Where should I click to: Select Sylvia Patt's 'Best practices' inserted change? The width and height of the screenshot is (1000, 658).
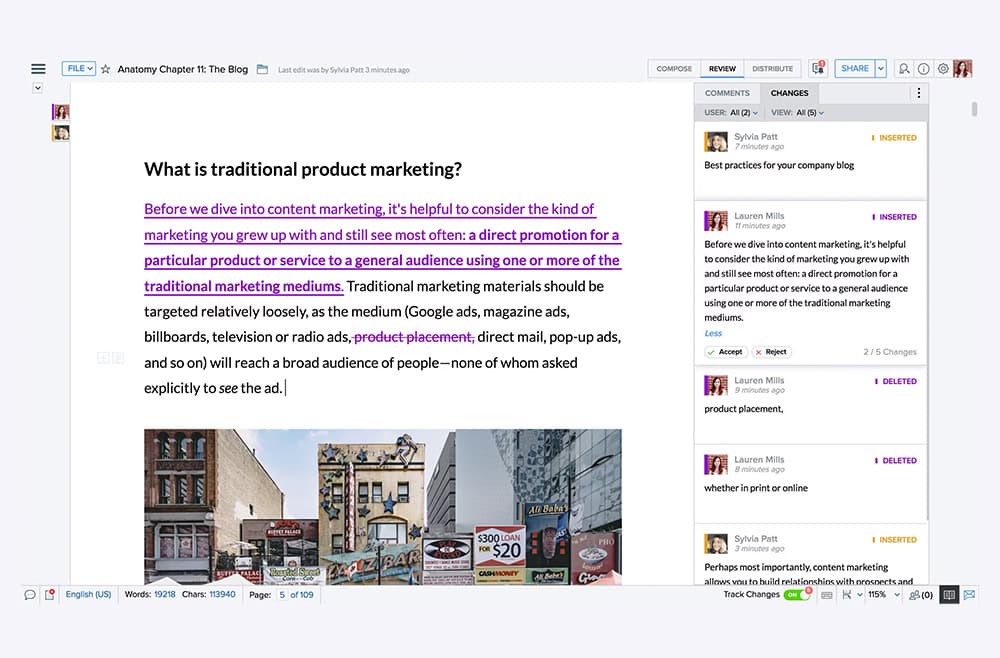[810, 161]
